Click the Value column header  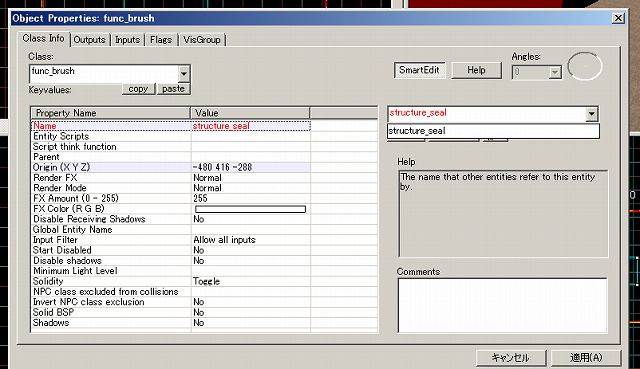tap(250, 113)
